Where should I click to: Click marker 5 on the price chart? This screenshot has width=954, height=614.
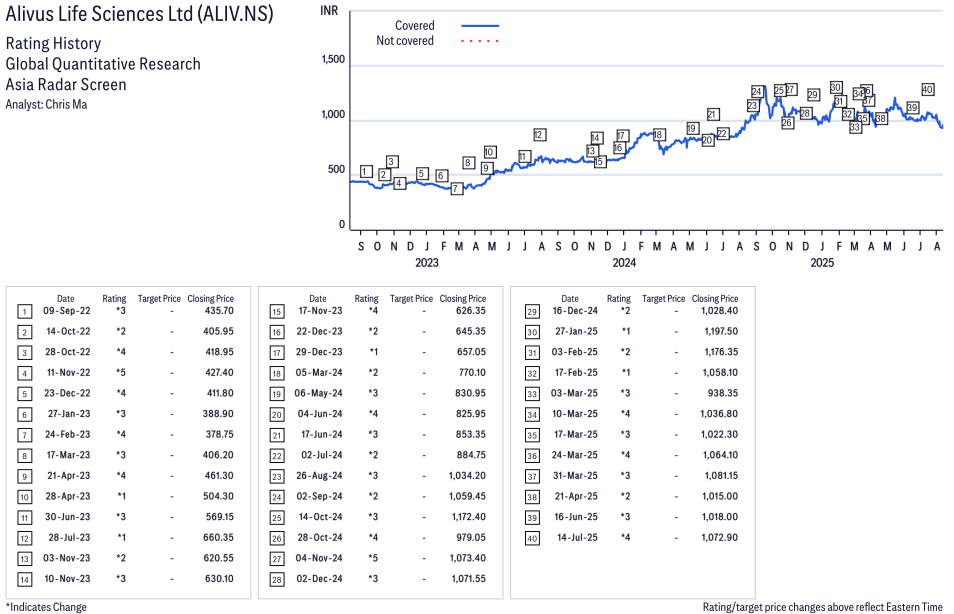tap(422, 174)
